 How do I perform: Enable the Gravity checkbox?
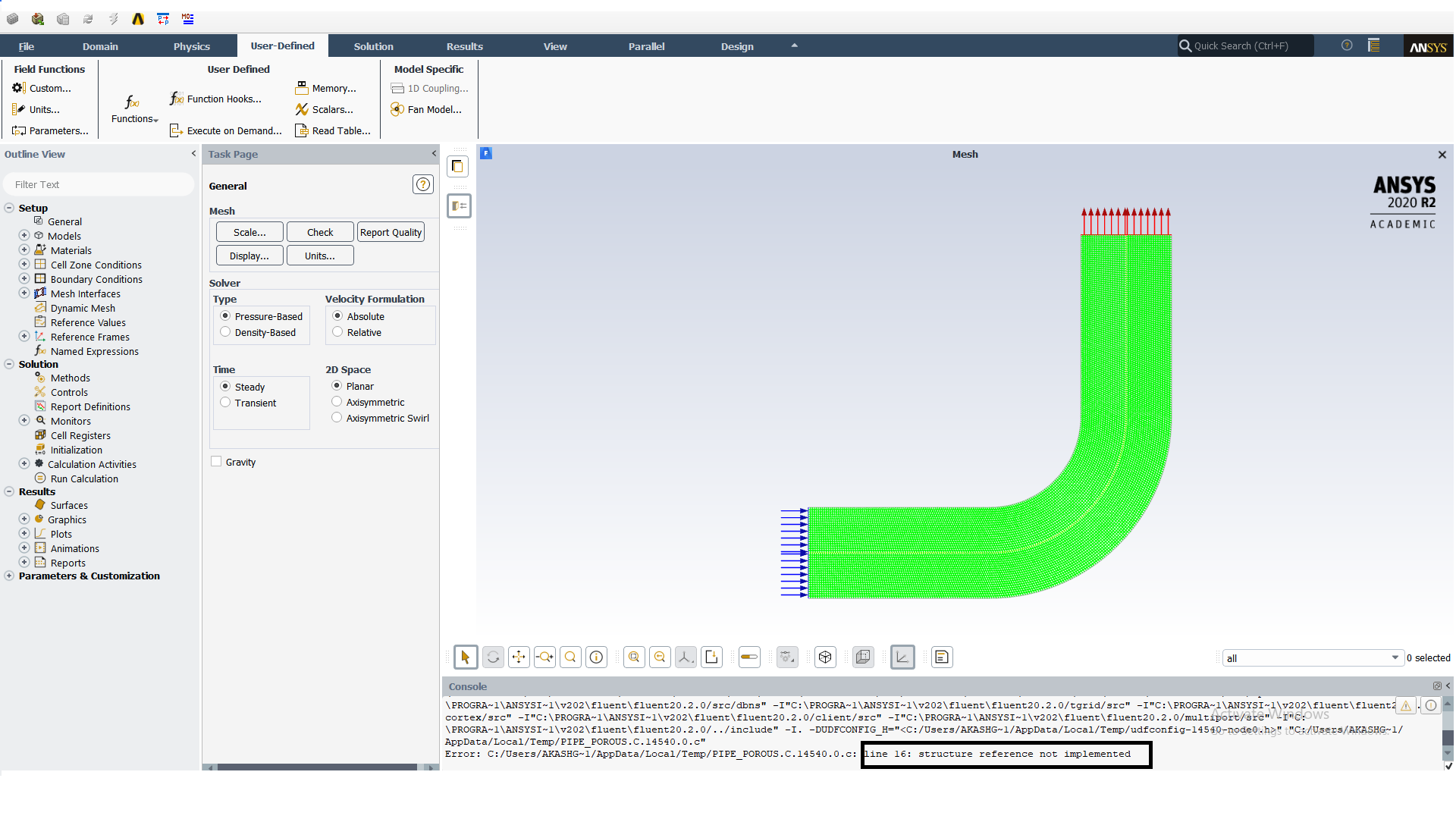pos(216,462)
